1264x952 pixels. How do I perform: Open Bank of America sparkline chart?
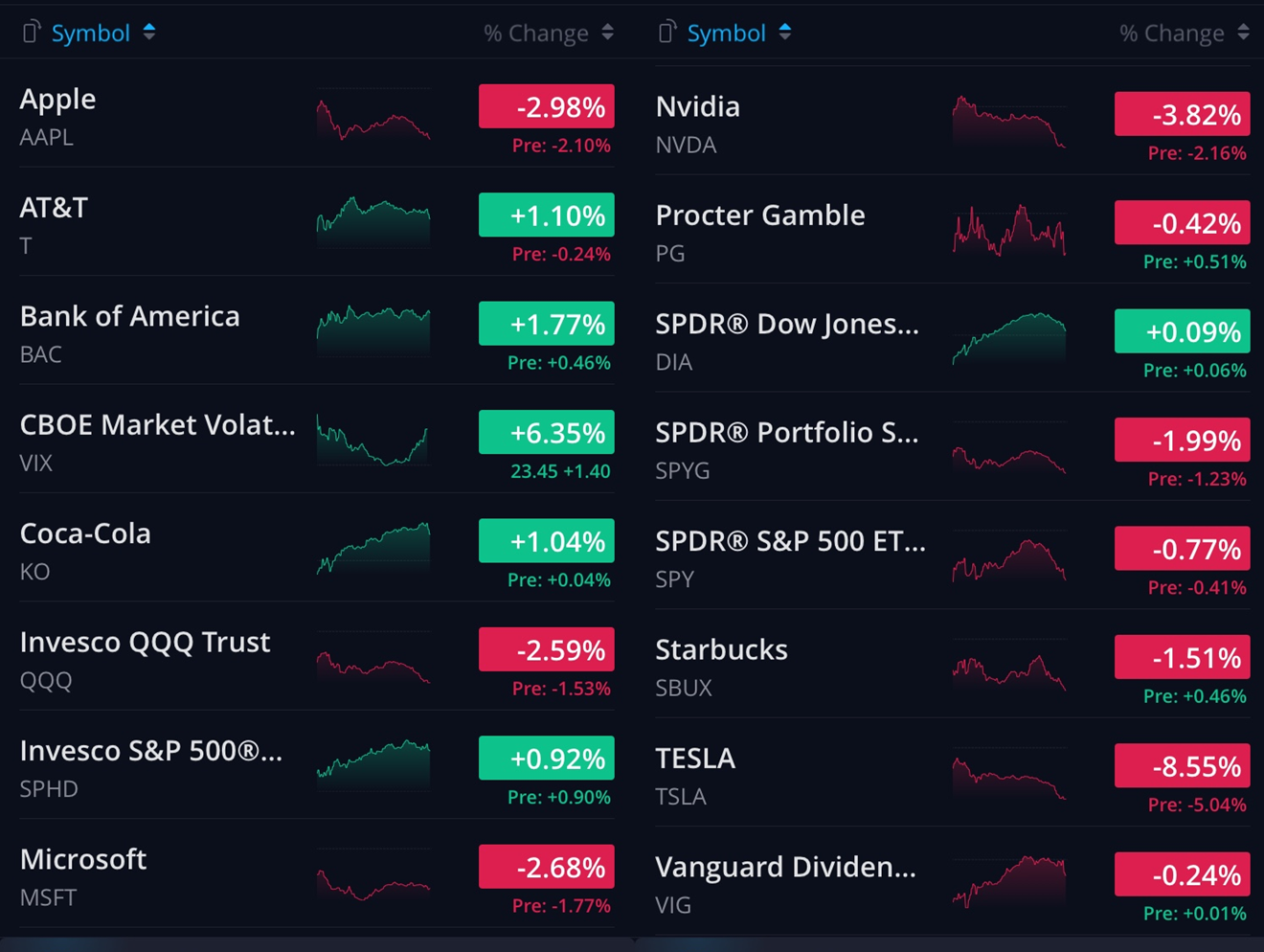pos(373,330)
